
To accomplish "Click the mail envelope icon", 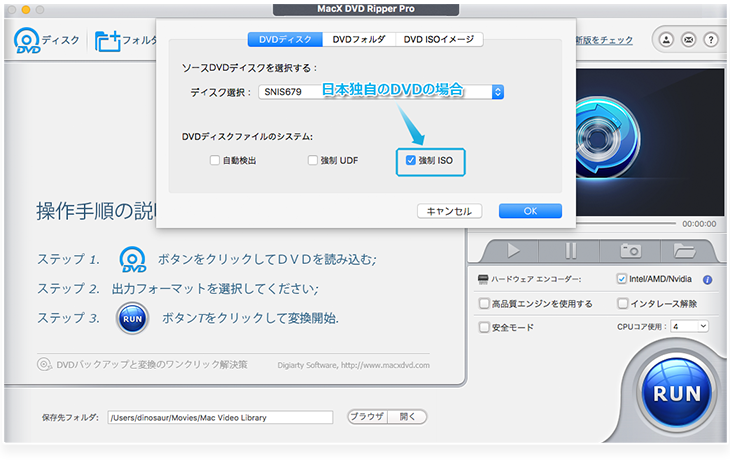I will click(x=687, y=40).
